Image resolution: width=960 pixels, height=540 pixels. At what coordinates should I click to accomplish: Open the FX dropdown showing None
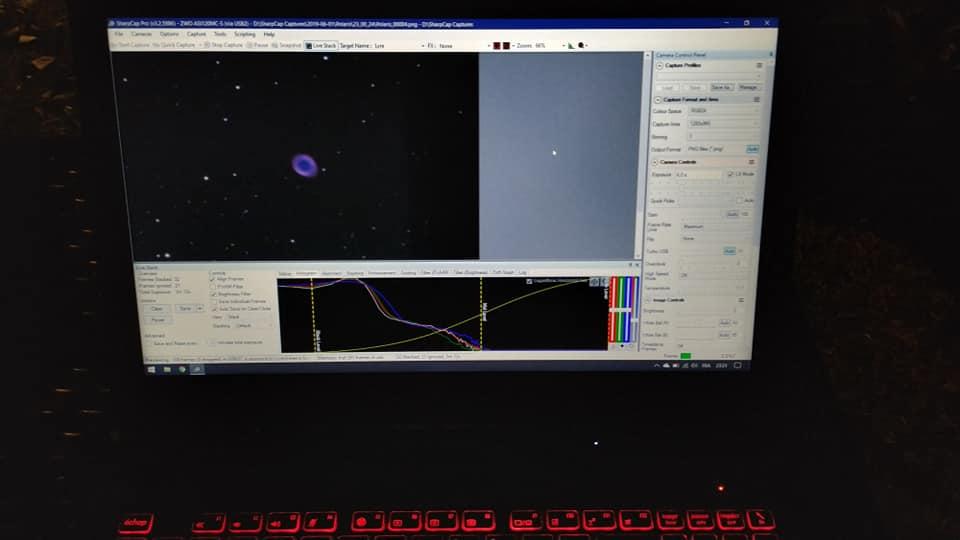coord(465,46)
